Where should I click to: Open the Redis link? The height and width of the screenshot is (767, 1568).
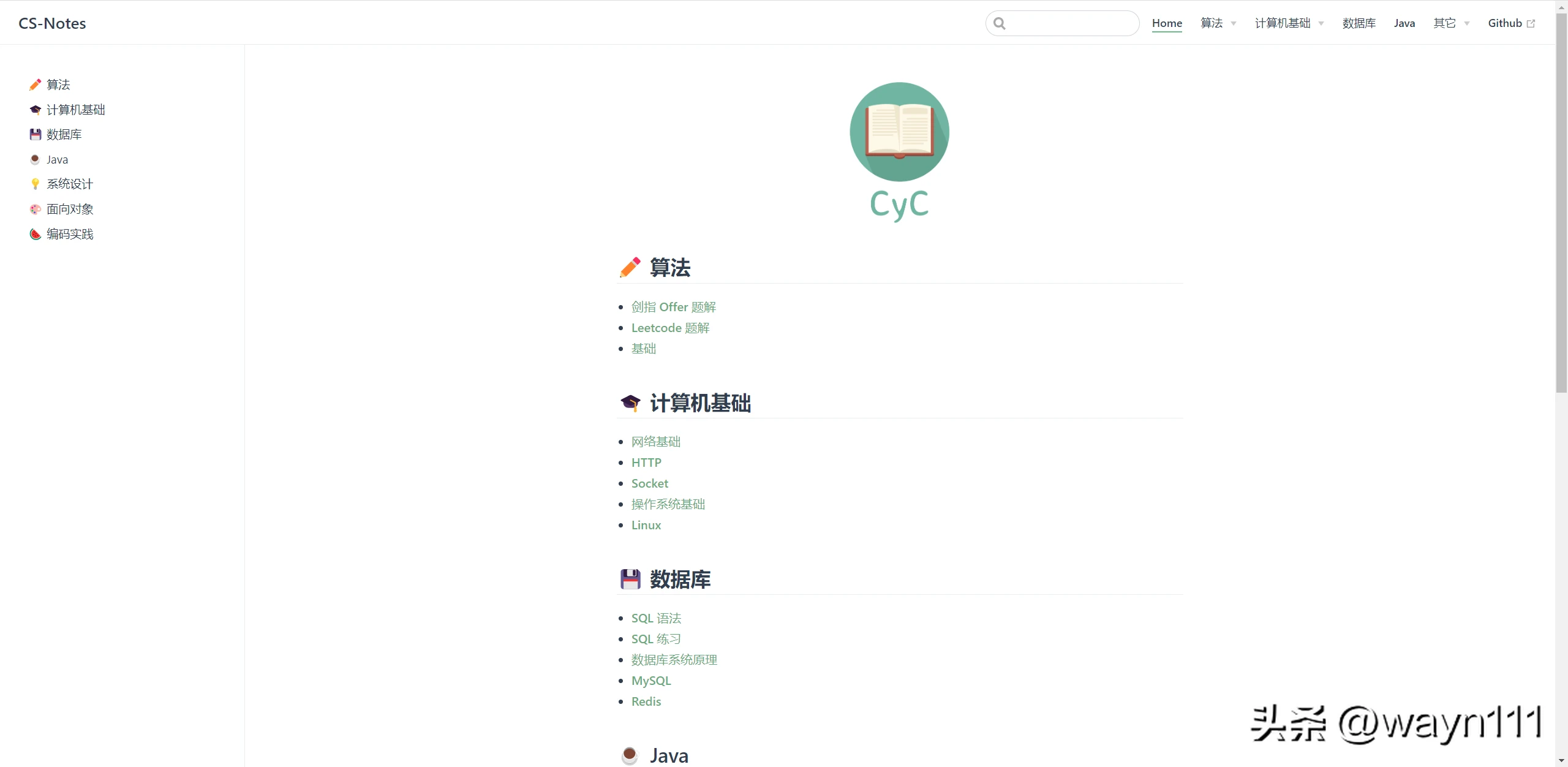646,701
